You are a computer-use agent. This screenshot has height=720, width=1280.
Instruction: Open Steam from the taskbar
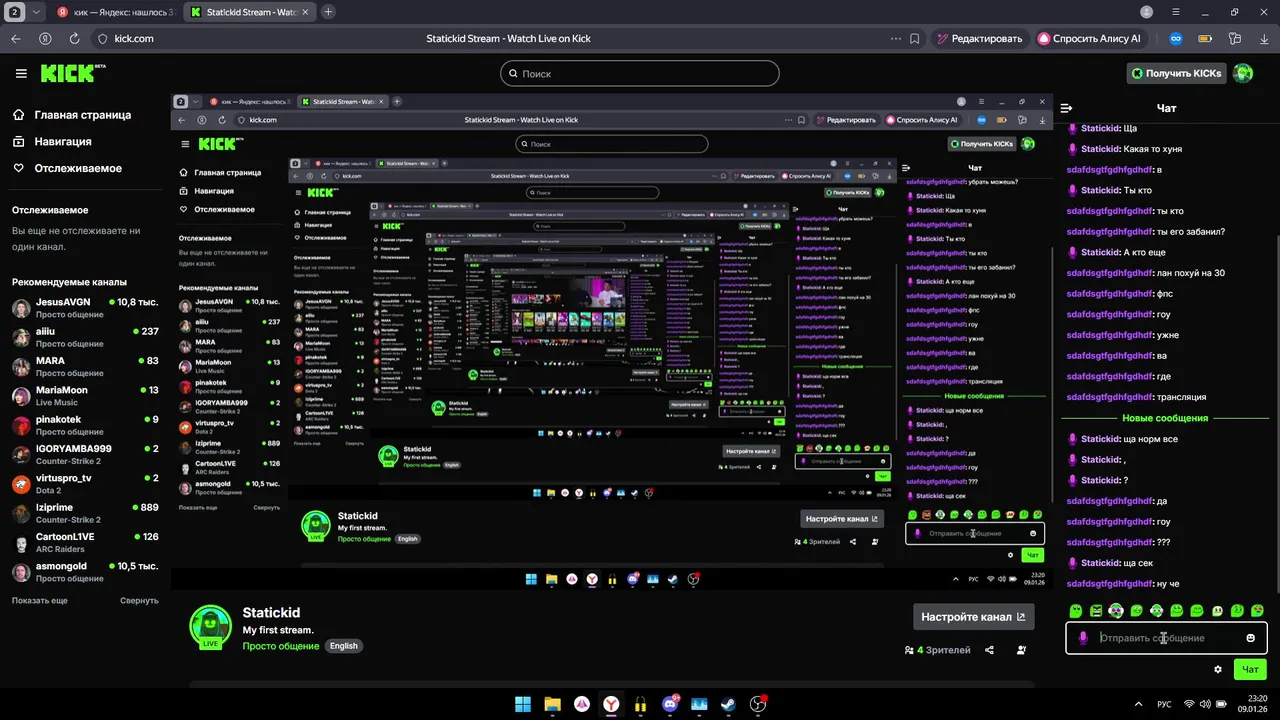(729, 704)
